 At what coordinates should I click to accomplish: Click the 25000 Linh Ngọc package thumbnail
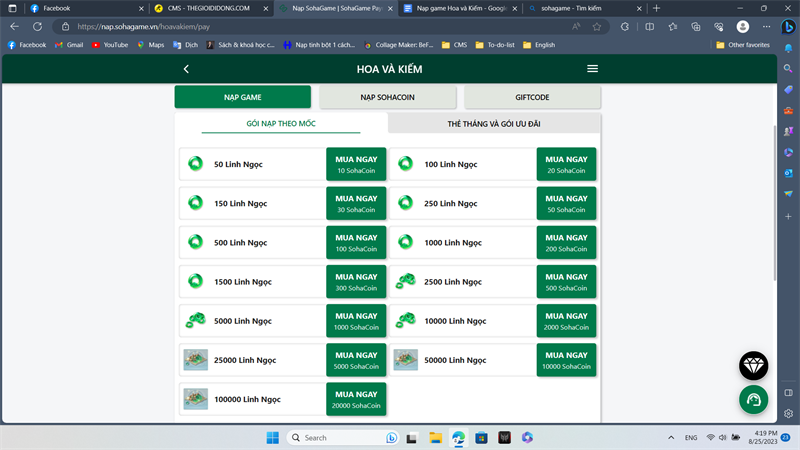click(x=196, y=360)
